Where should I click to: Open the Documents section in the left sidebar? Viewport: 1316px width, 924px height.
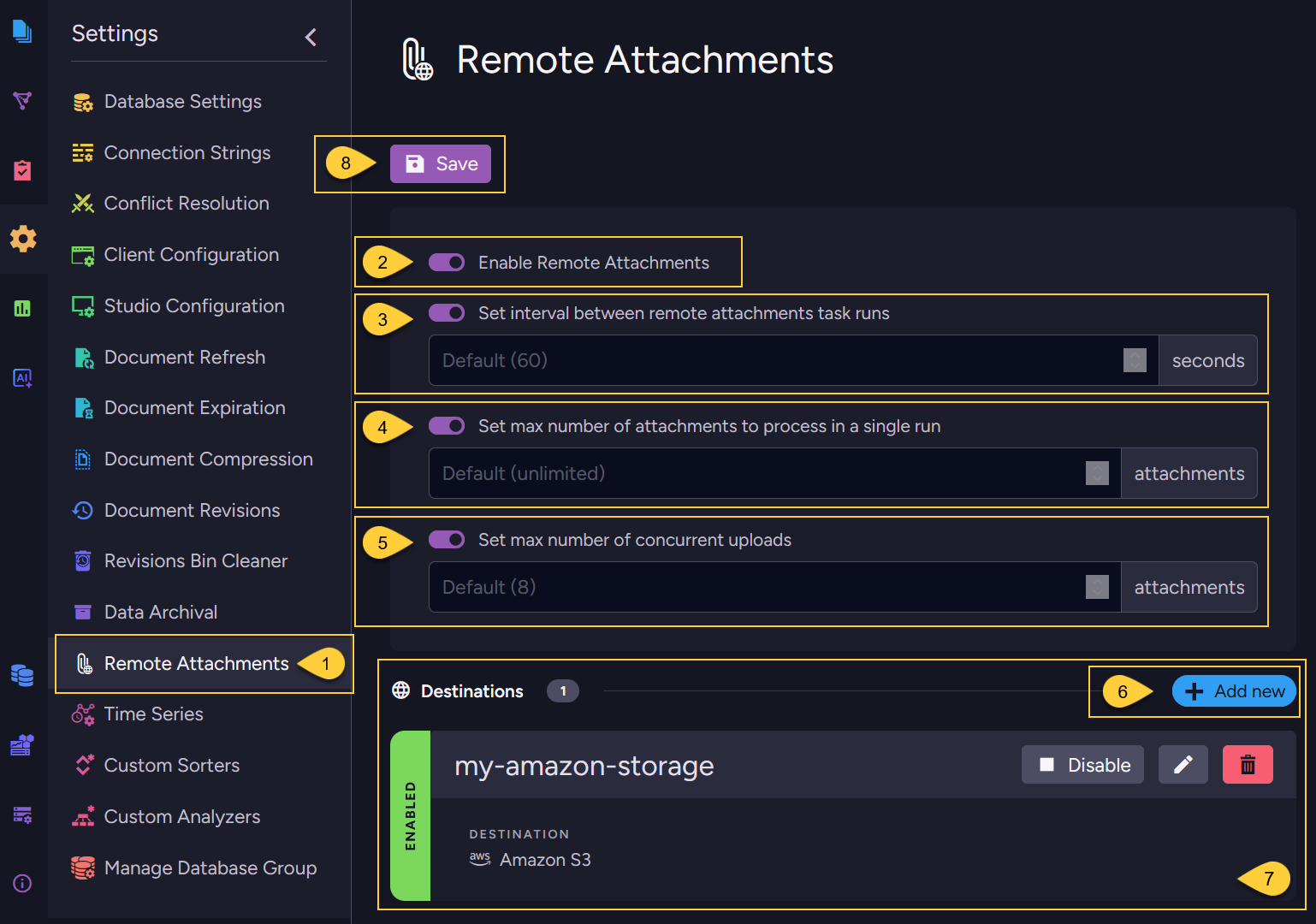pyautogui.click(x=23, y=30)
